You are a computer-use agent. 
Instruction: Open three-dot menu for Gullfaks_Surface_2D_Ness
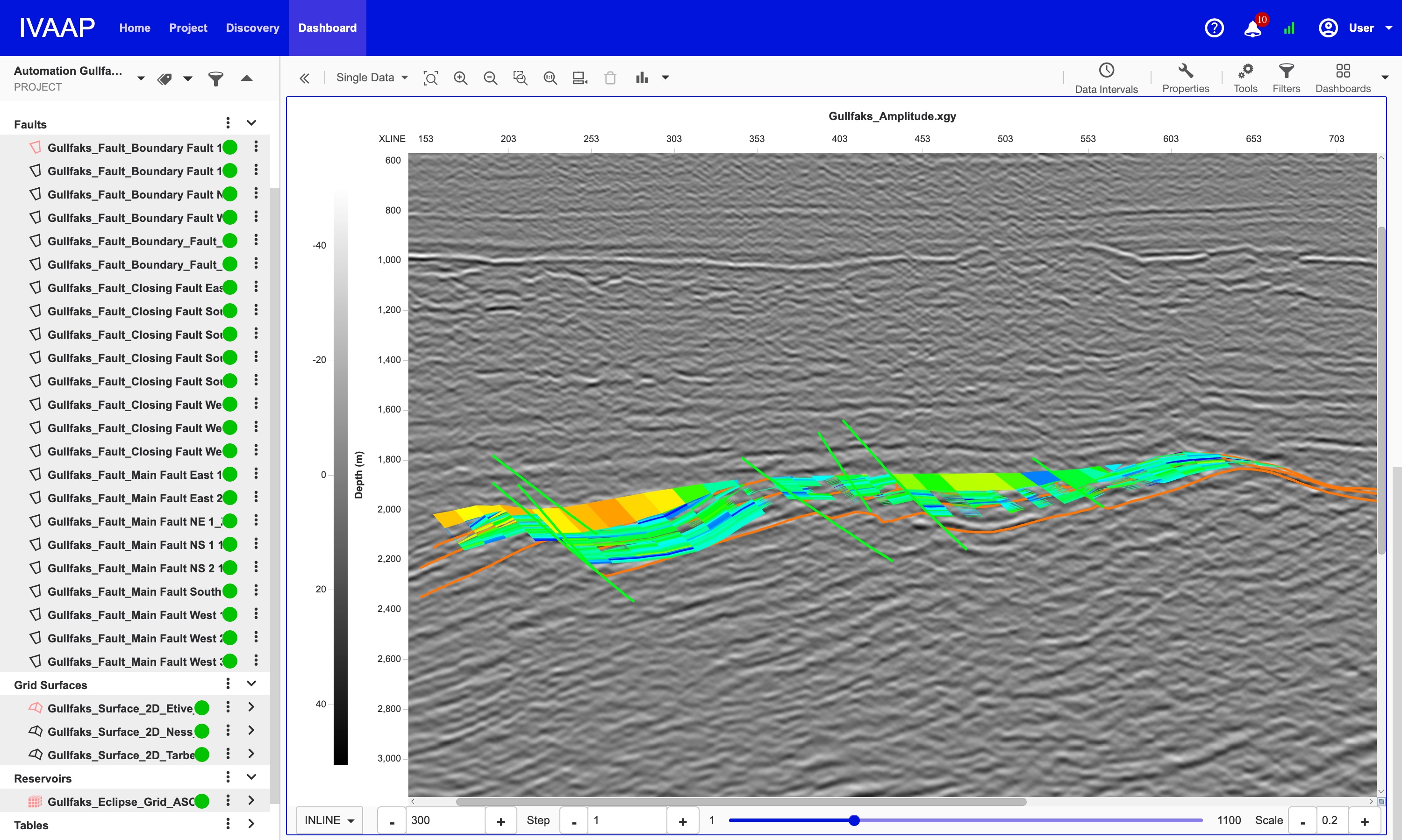[228, 731]
